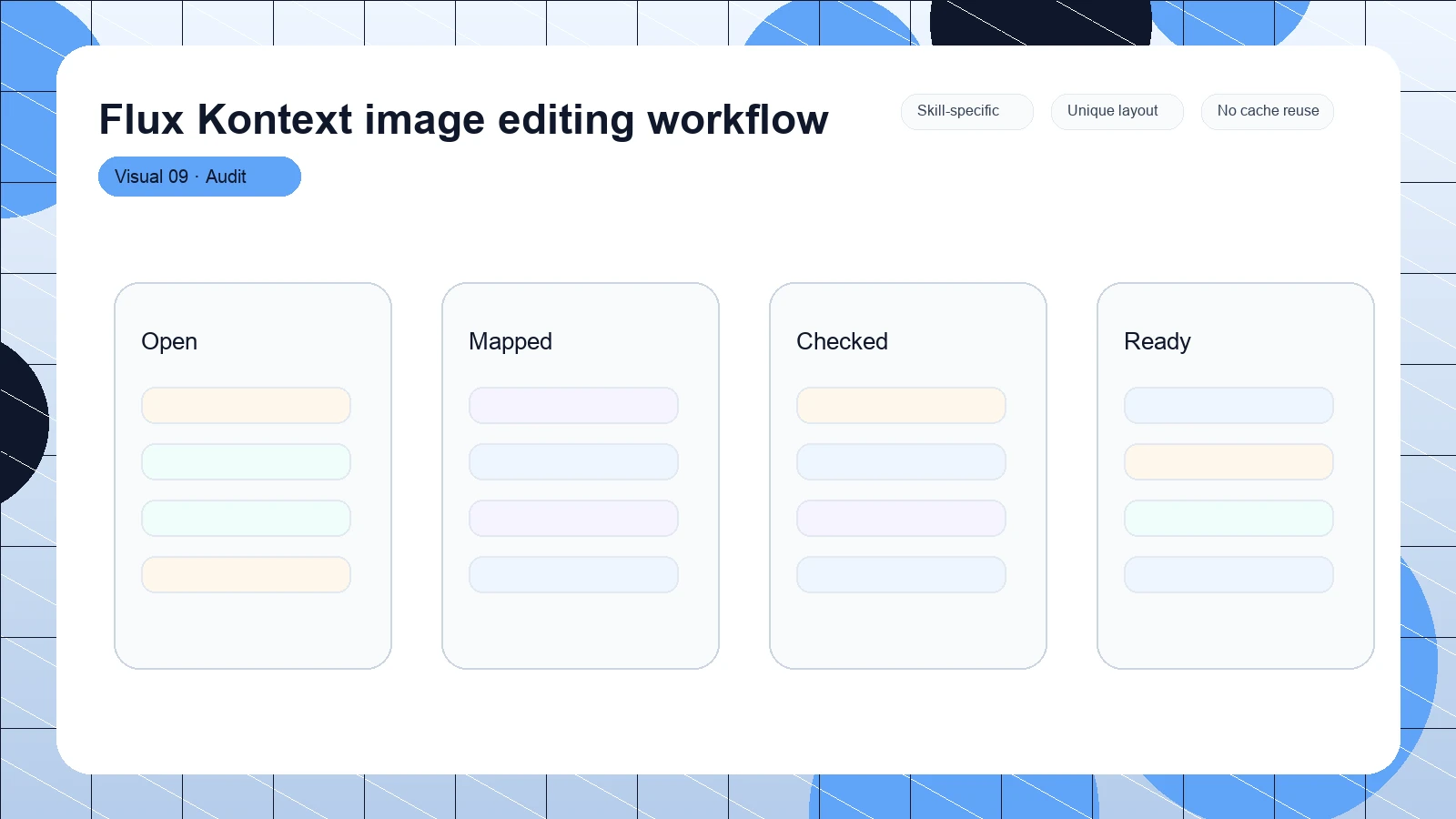Click the Visual 09 · Audit badge
Screen dimensions: 1456x819
199,177
